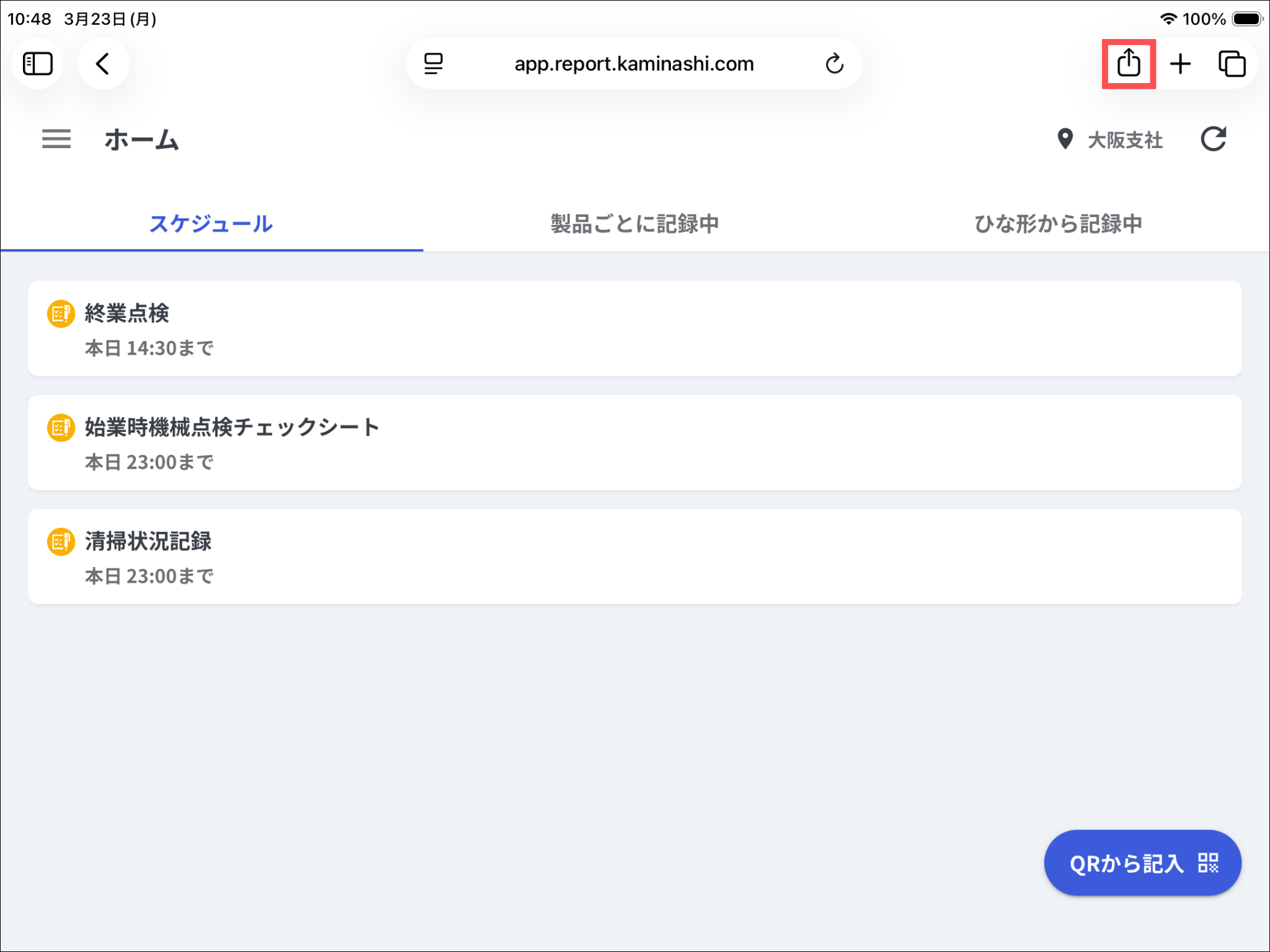Screen dimensions: 1270x952
Task: Tap the app.report.kaminashi.com address field
Action: coord(634,63)
